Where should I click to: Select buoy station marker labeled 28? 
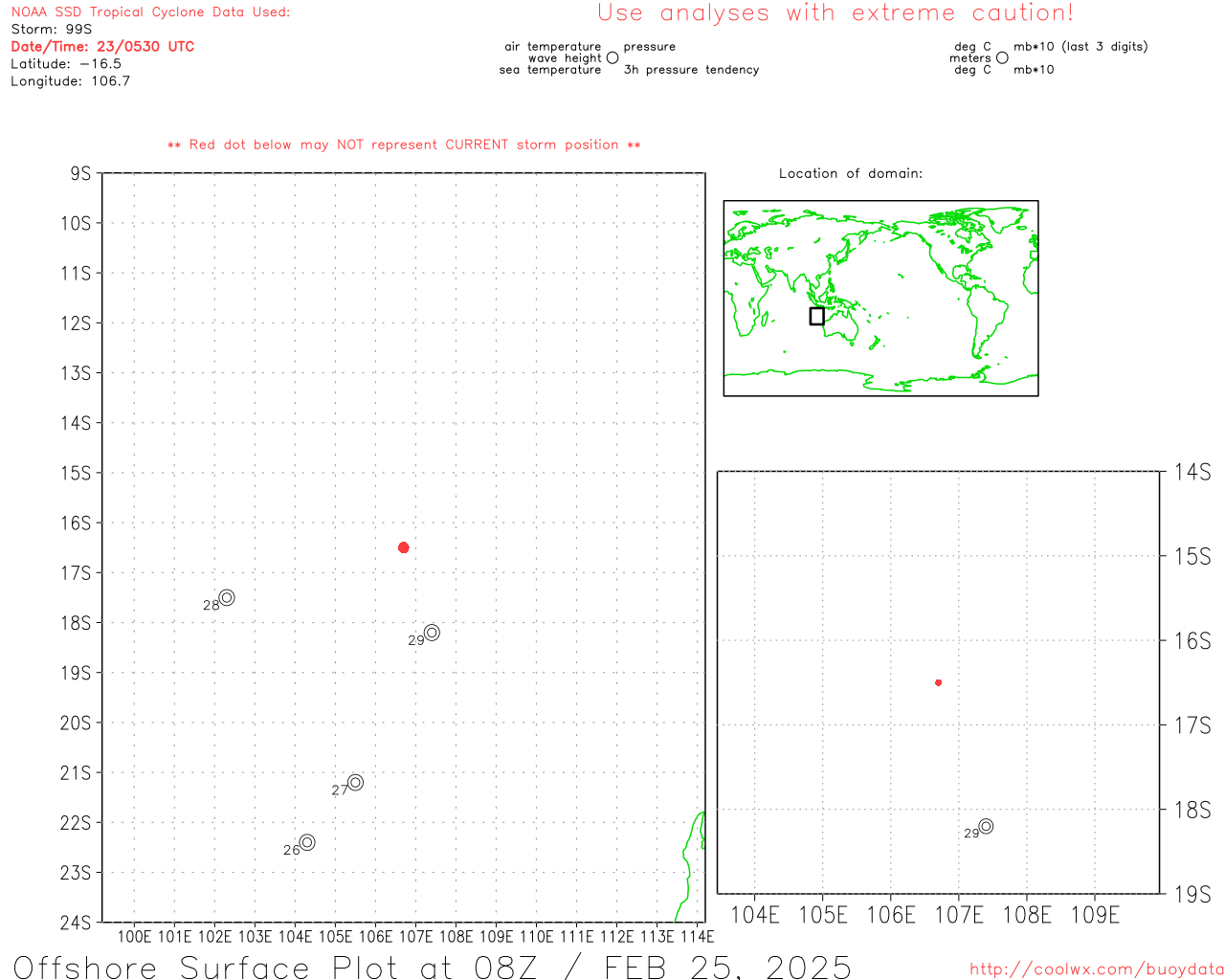point(227,597)
